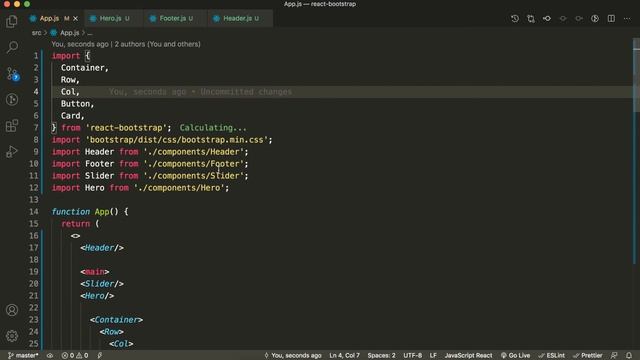Click '2 authors (You and others)' code lens
640x360 pixels.
158,44
